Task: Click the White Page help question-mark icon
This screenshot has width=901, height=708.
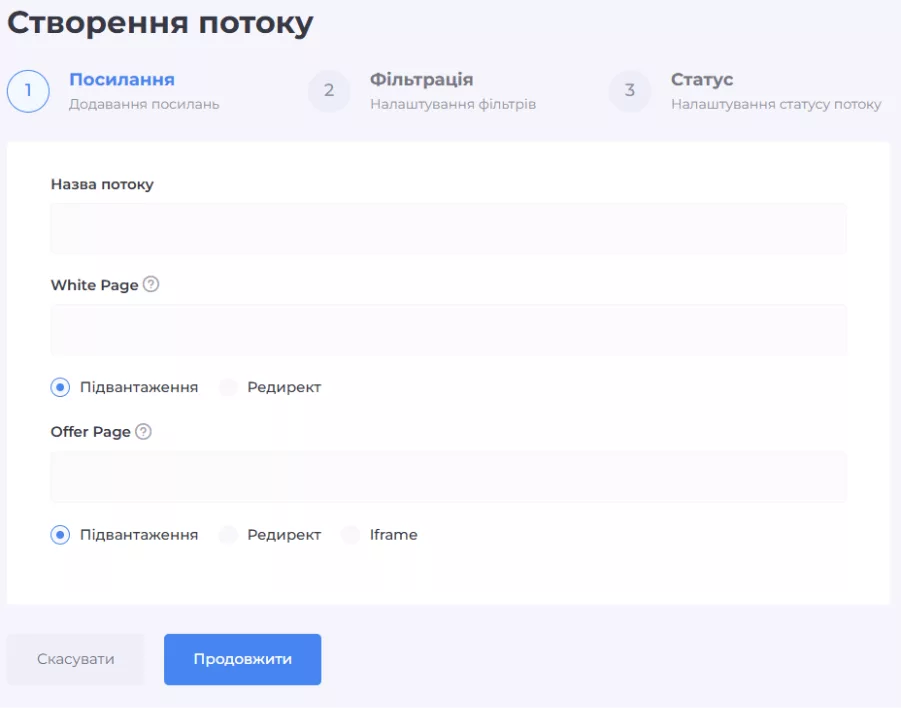Action: click(x=151, y=284)
